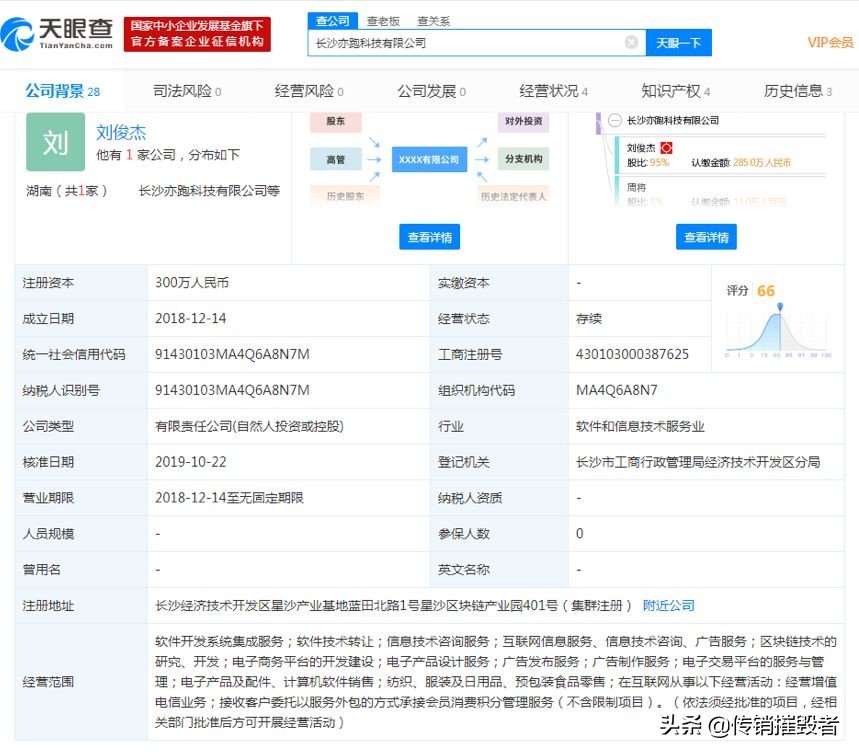
Task: Click the 分支机构 box in the diagram
Action: coord(524,159)
